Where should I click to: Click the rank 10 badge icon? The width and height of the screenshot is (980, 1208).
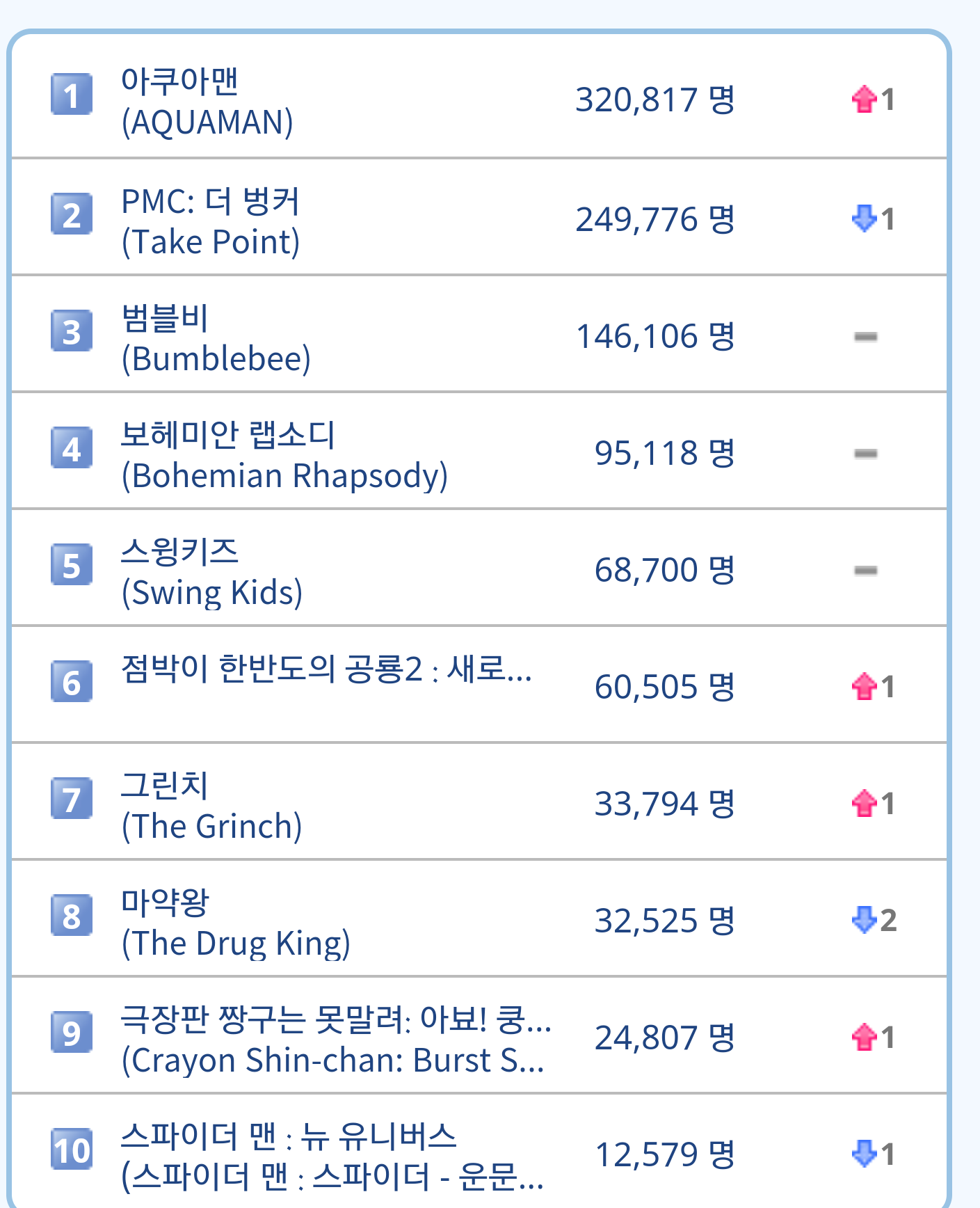click(71, 1150)
